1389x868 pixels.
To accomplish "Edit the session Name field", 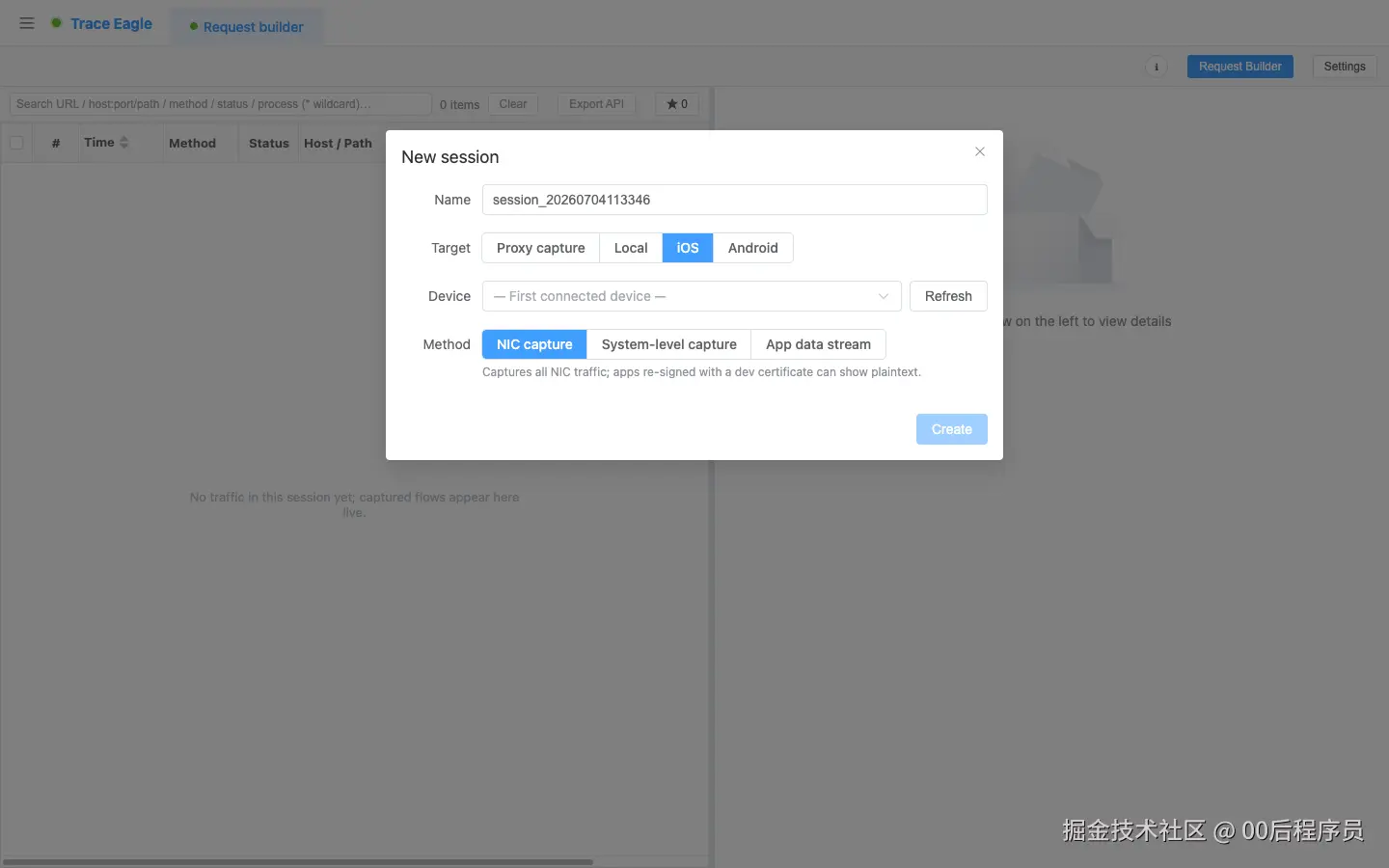I will point(734,200).
